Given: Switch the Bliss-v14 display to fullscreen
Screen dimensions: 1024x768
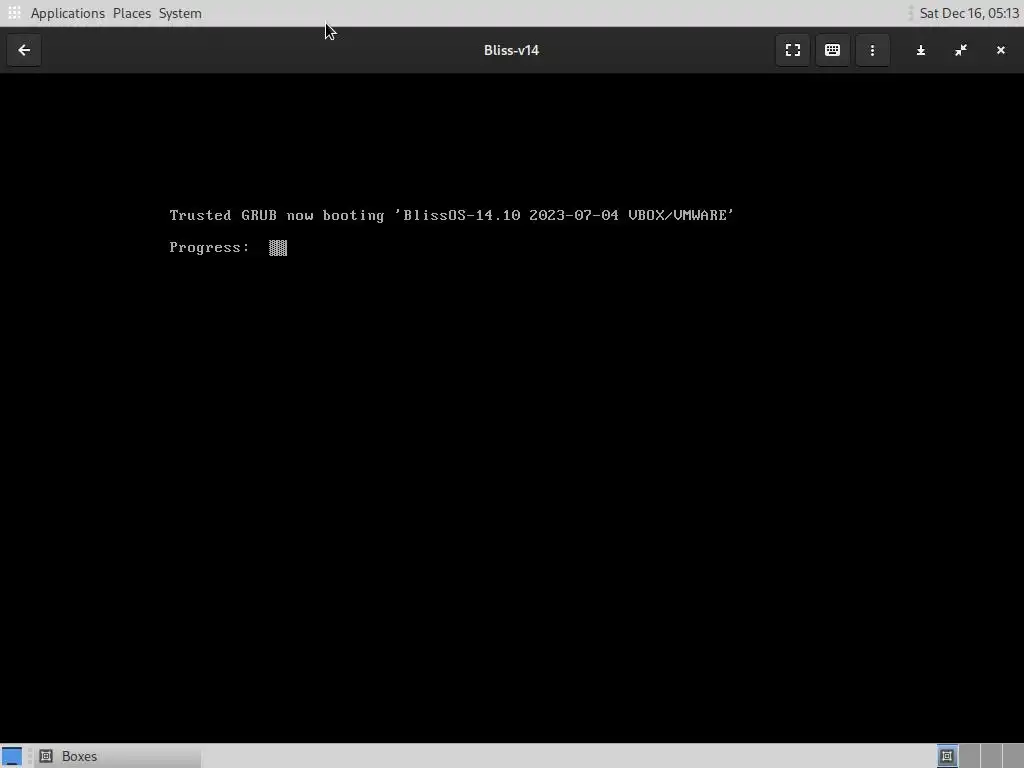Looking at the screenshot, I should click(x=792, y=50).
